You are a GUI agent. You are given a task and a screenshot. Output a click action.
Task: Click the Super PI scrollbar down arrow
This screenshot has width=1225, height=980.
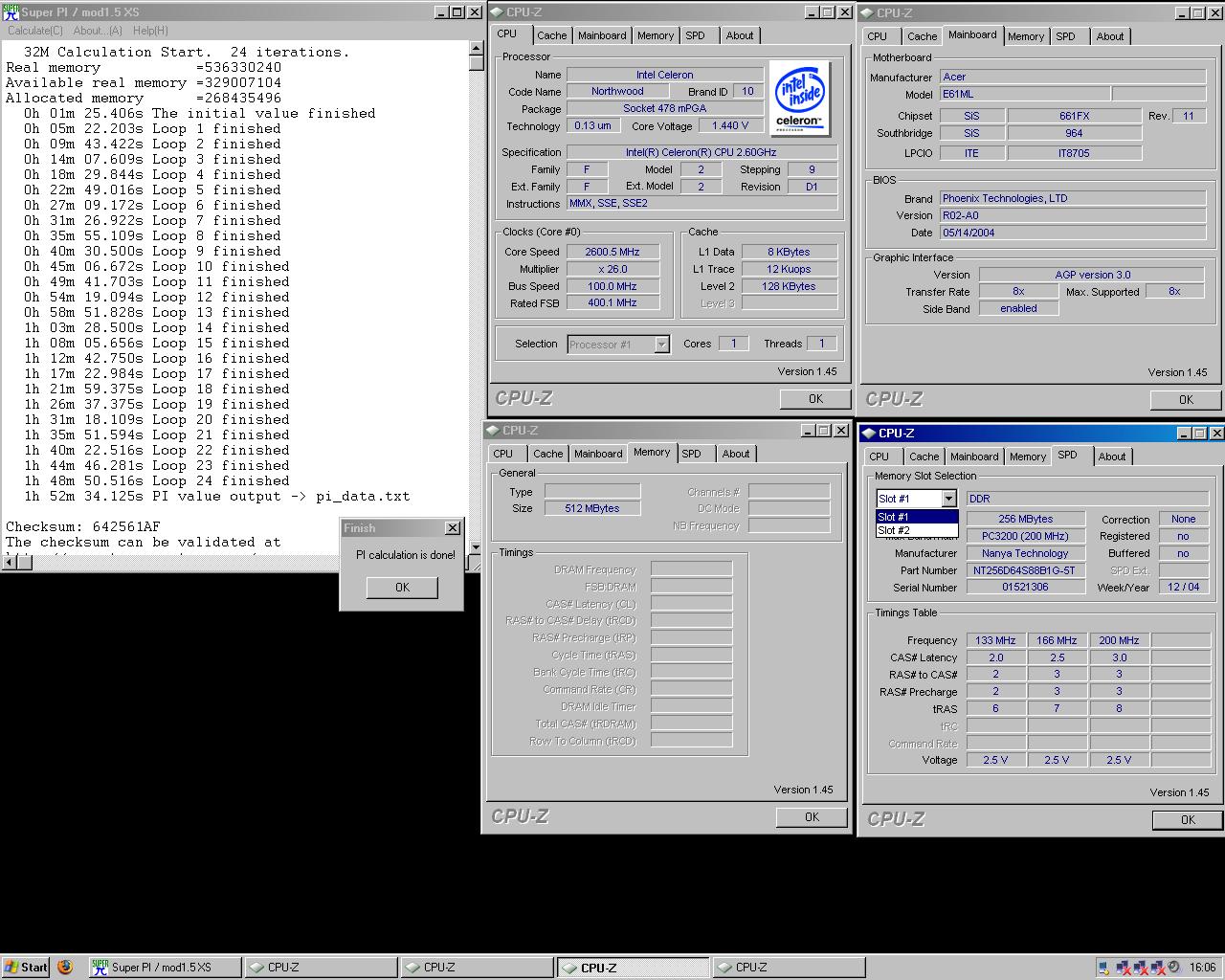tap(477, 547)
